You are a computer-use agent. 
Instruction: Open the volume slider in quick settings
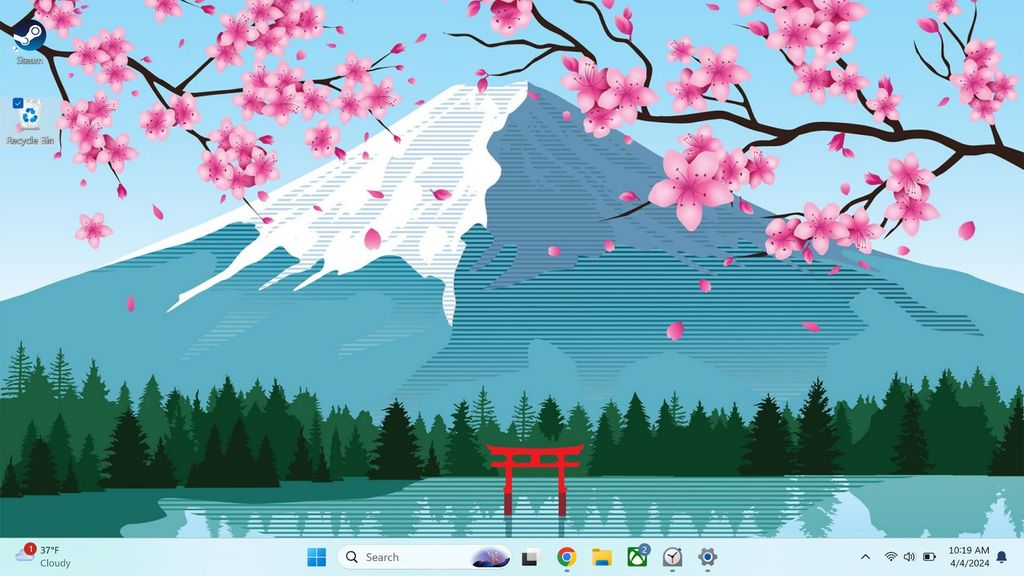click(908, 556)
